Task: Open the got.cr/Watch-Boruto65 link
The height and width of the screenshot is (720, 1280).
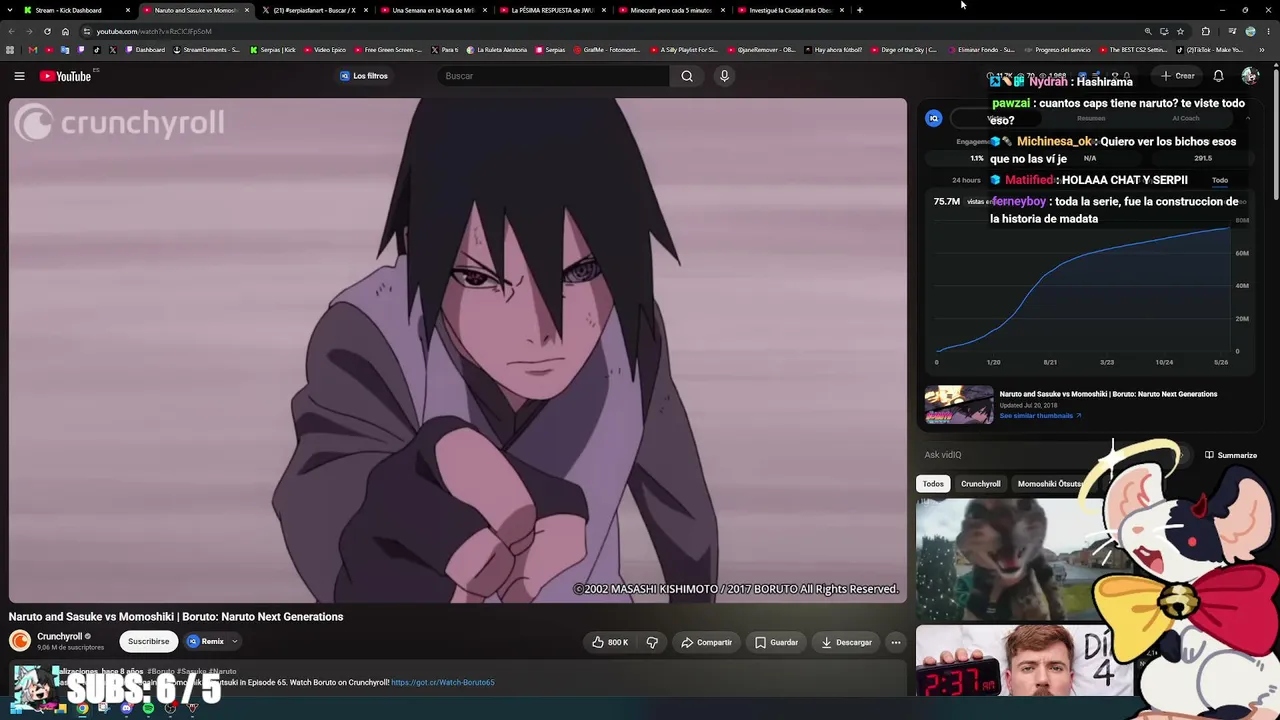Action: [443, 683]
